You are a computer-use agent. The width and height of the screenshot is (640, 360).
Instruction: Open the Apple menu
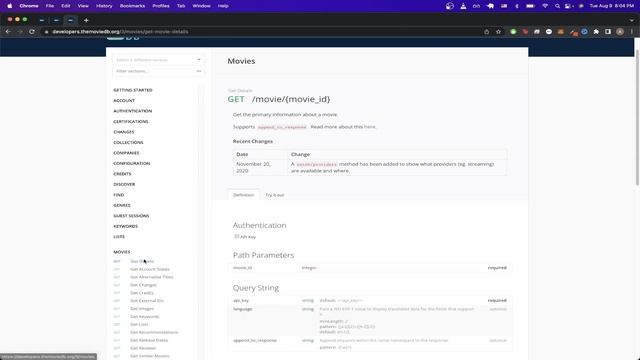[9, 6]
